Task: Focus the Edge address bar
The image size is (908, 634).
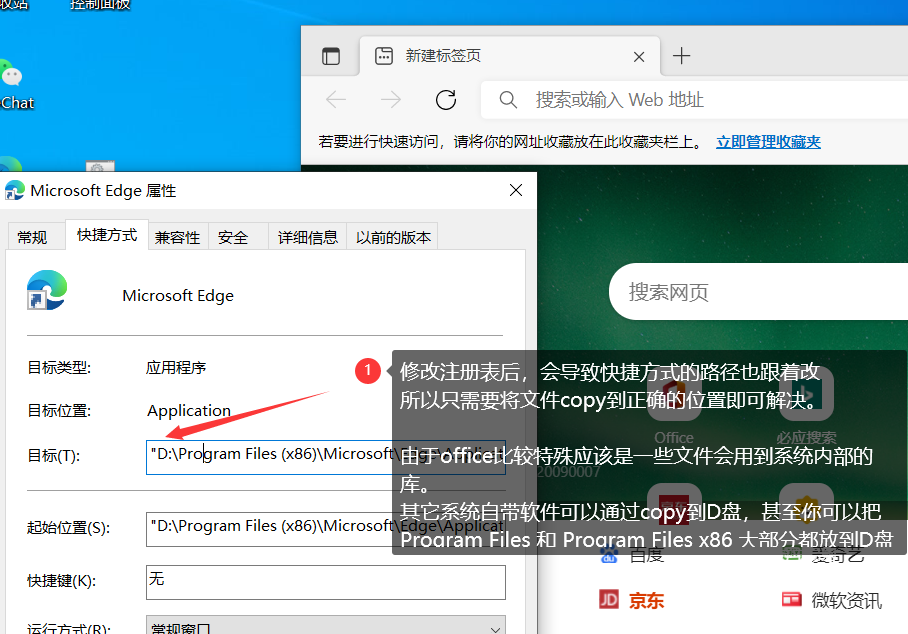Action: 695,100
